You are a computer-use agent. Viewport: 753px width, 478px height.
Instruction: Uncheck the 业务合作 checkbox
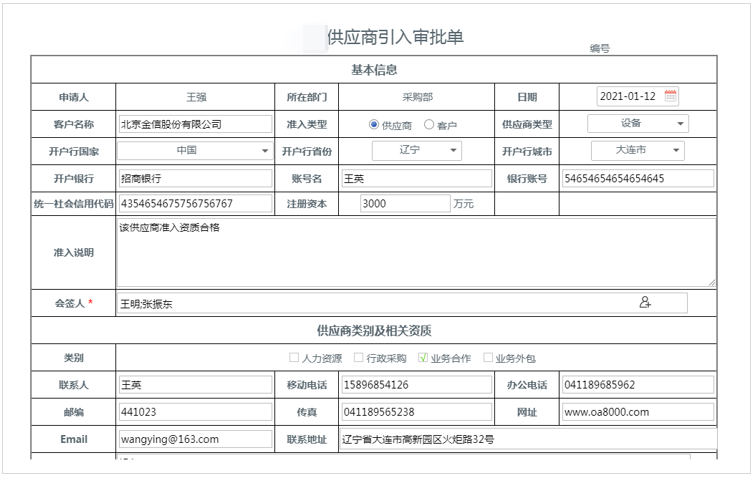(423, 357)
